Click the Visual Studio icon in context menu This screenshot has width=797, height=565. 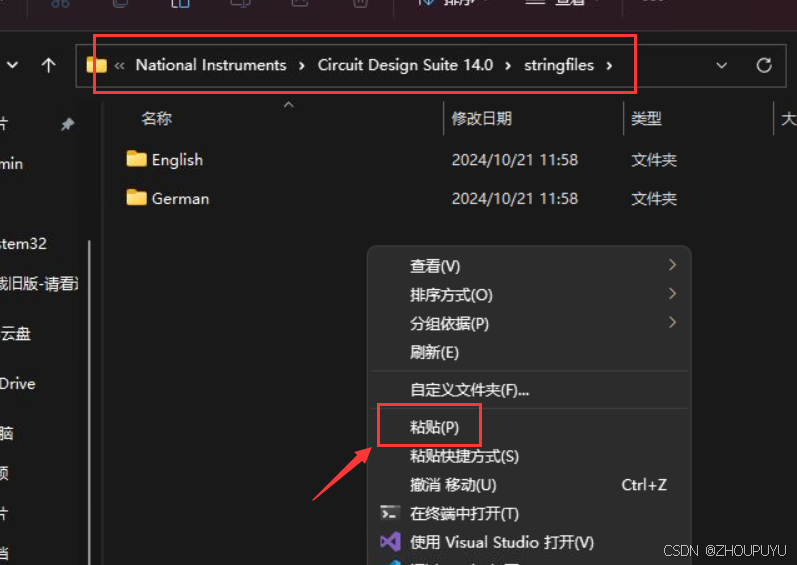tap(390, 542)
